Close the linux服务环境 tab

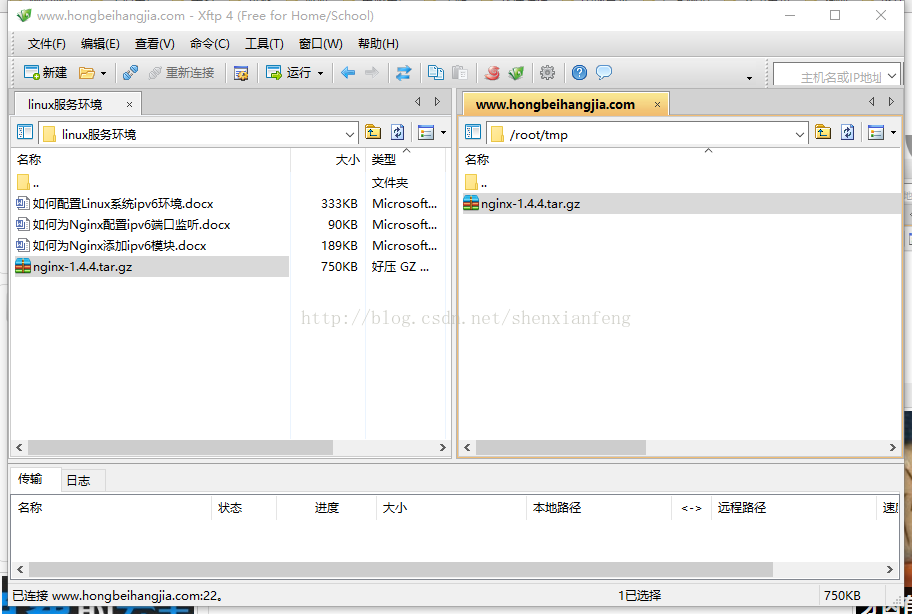(x=129, y=105)
